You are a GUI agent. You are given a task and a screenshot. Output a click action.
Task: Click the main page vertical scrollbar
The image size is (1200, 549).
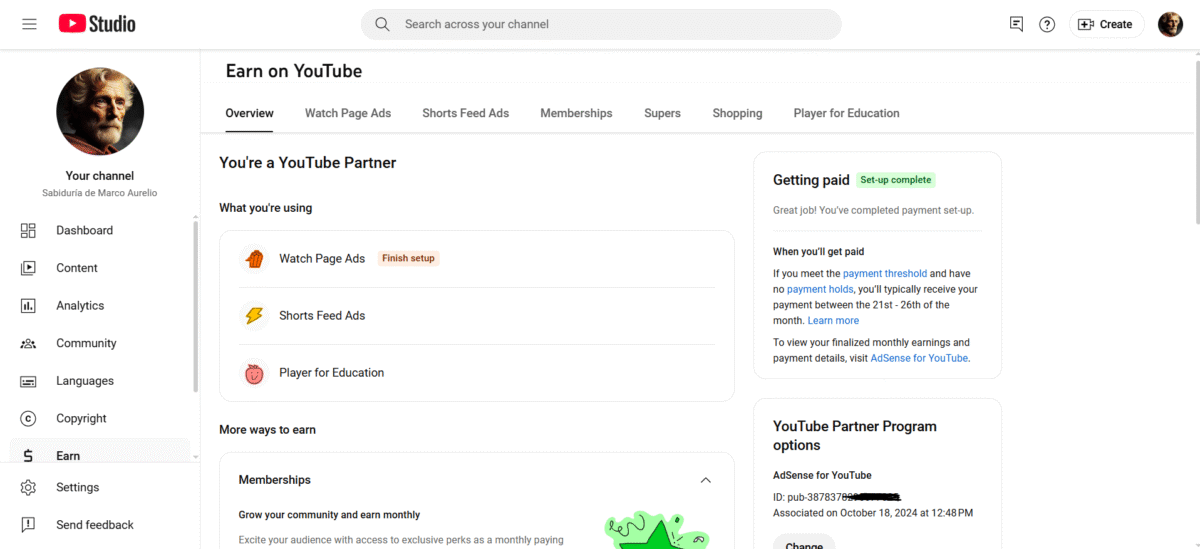coord(1196,140)
